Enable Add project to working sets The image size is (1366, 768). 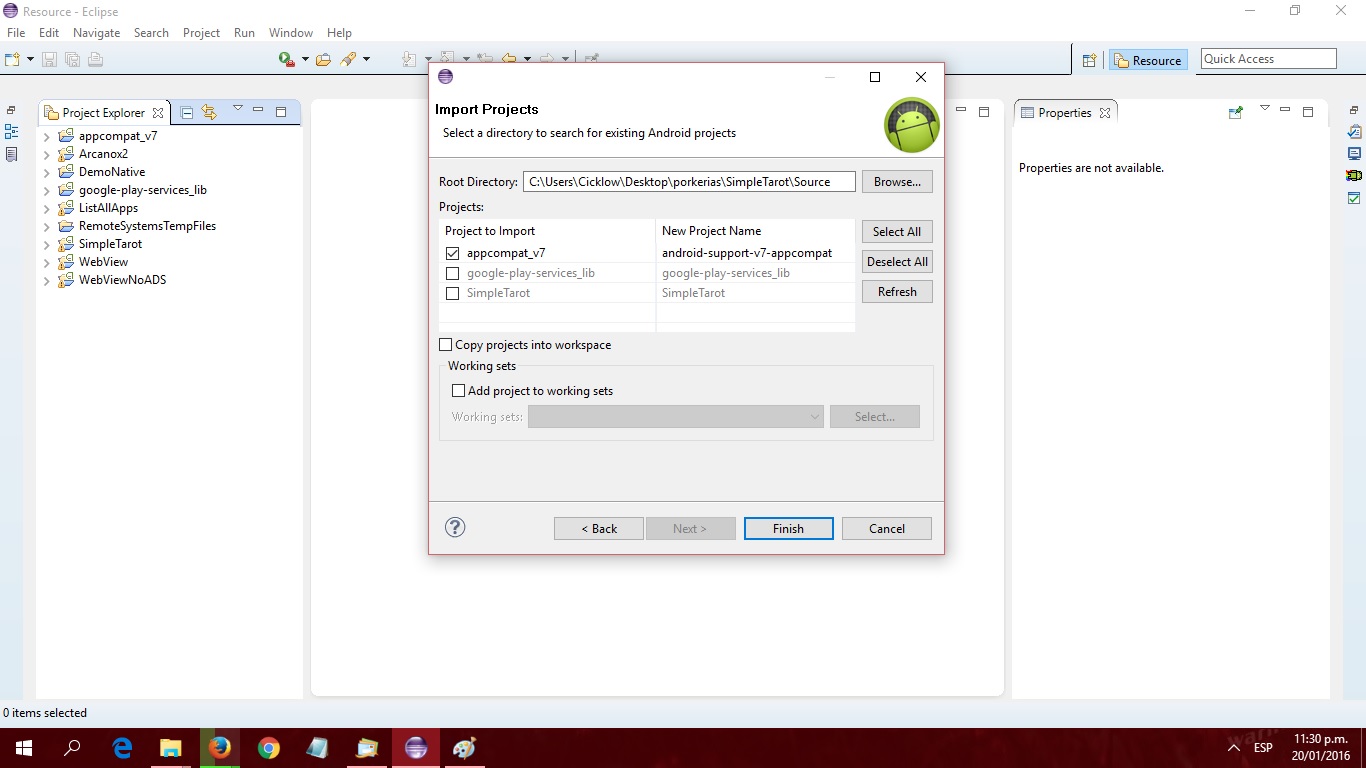point(459,391)
